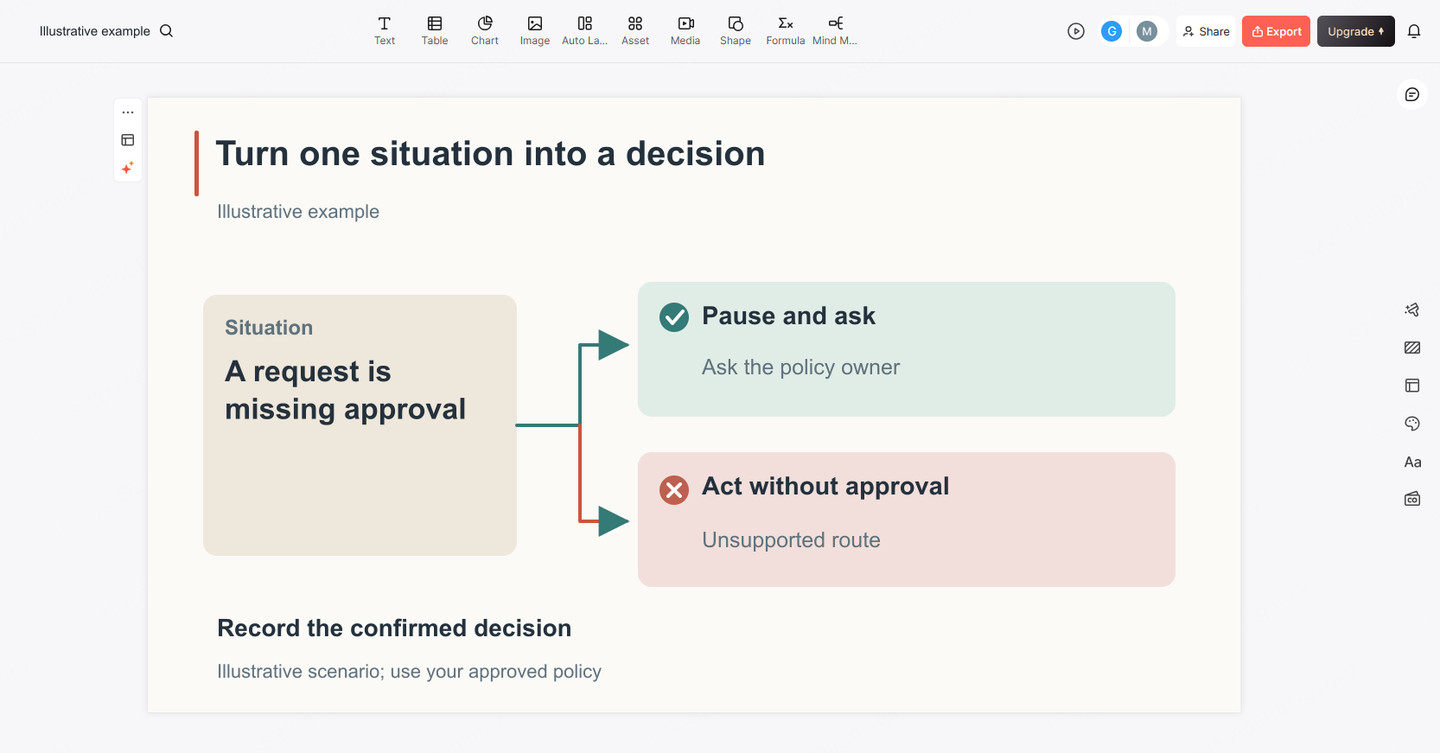Click the Share button
Image resolution: width=1440 pixels, height=753 pixels.
[x=1206, y=31]
